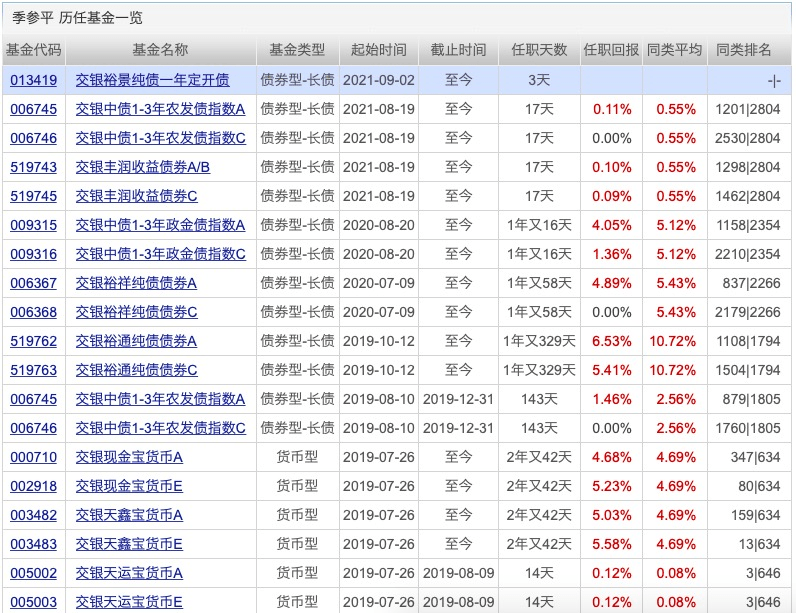Click the 交银裕祥纯债债券A fund name

click(x=136, y=283)
